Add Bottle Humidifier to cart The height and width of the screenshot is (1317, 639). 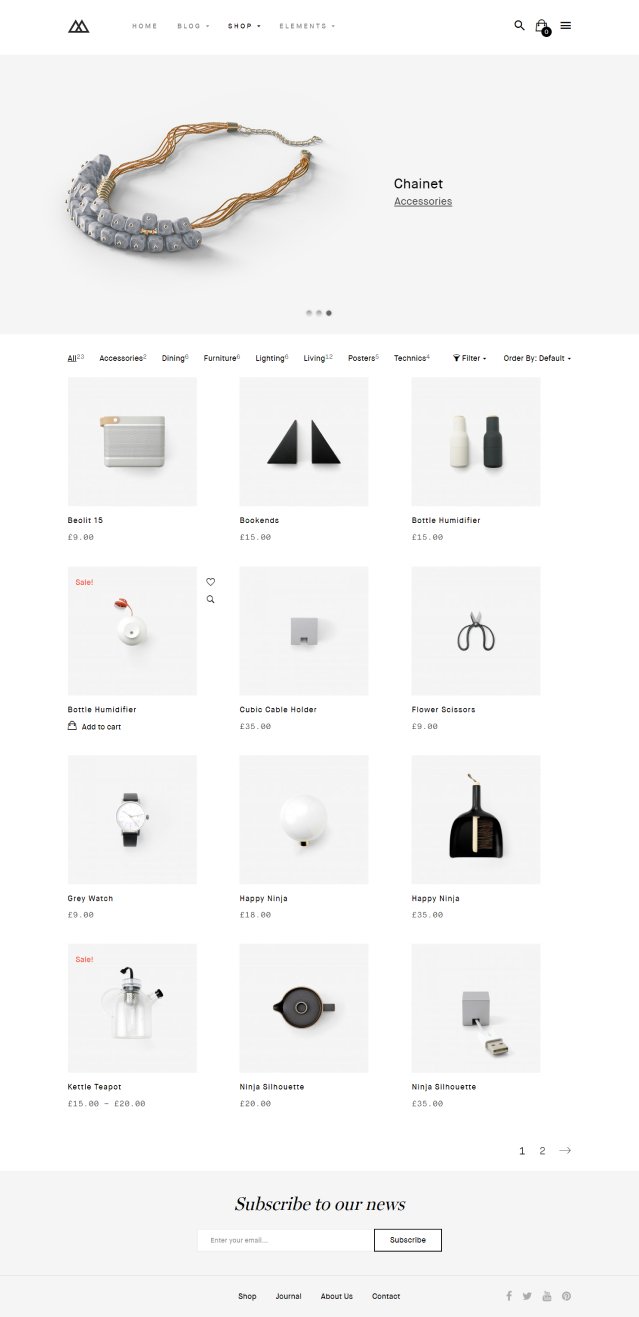tap(94, 727)
